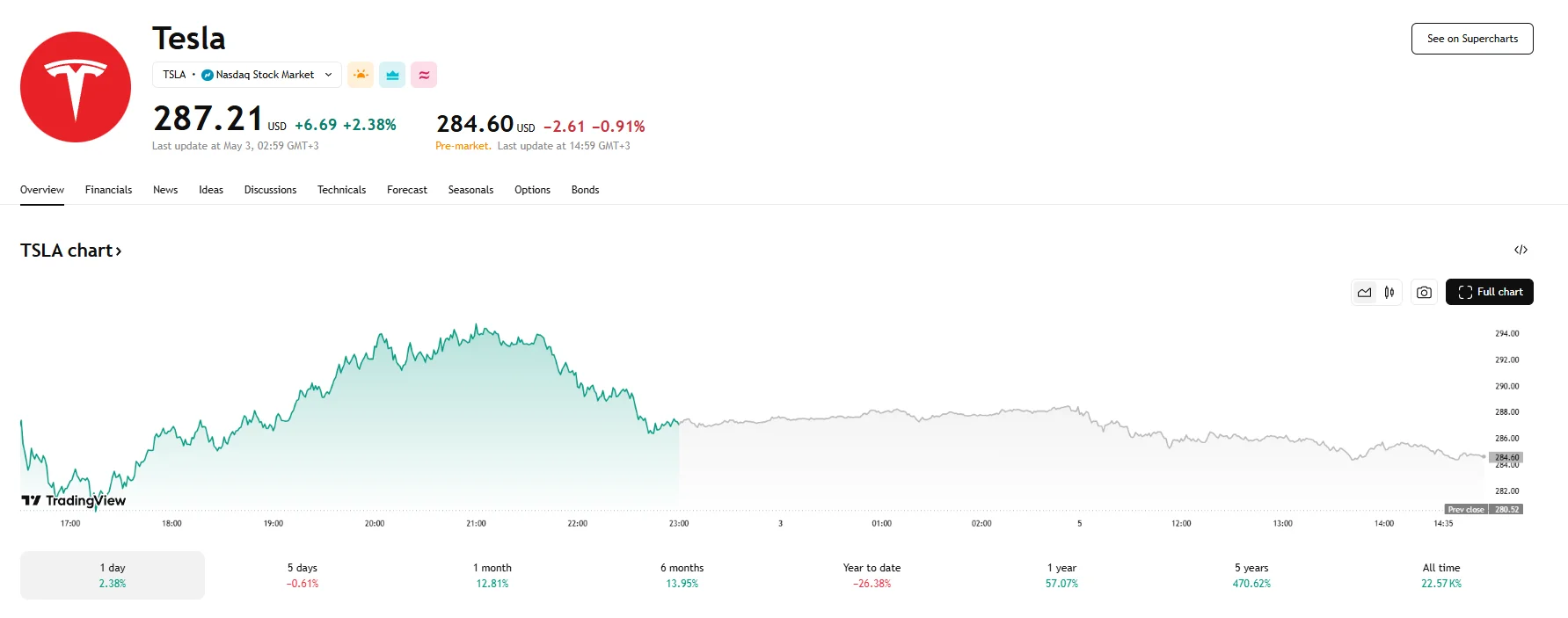Click the TradingView logo on chart
The image size is (1568, 618).
click(74, 500)
